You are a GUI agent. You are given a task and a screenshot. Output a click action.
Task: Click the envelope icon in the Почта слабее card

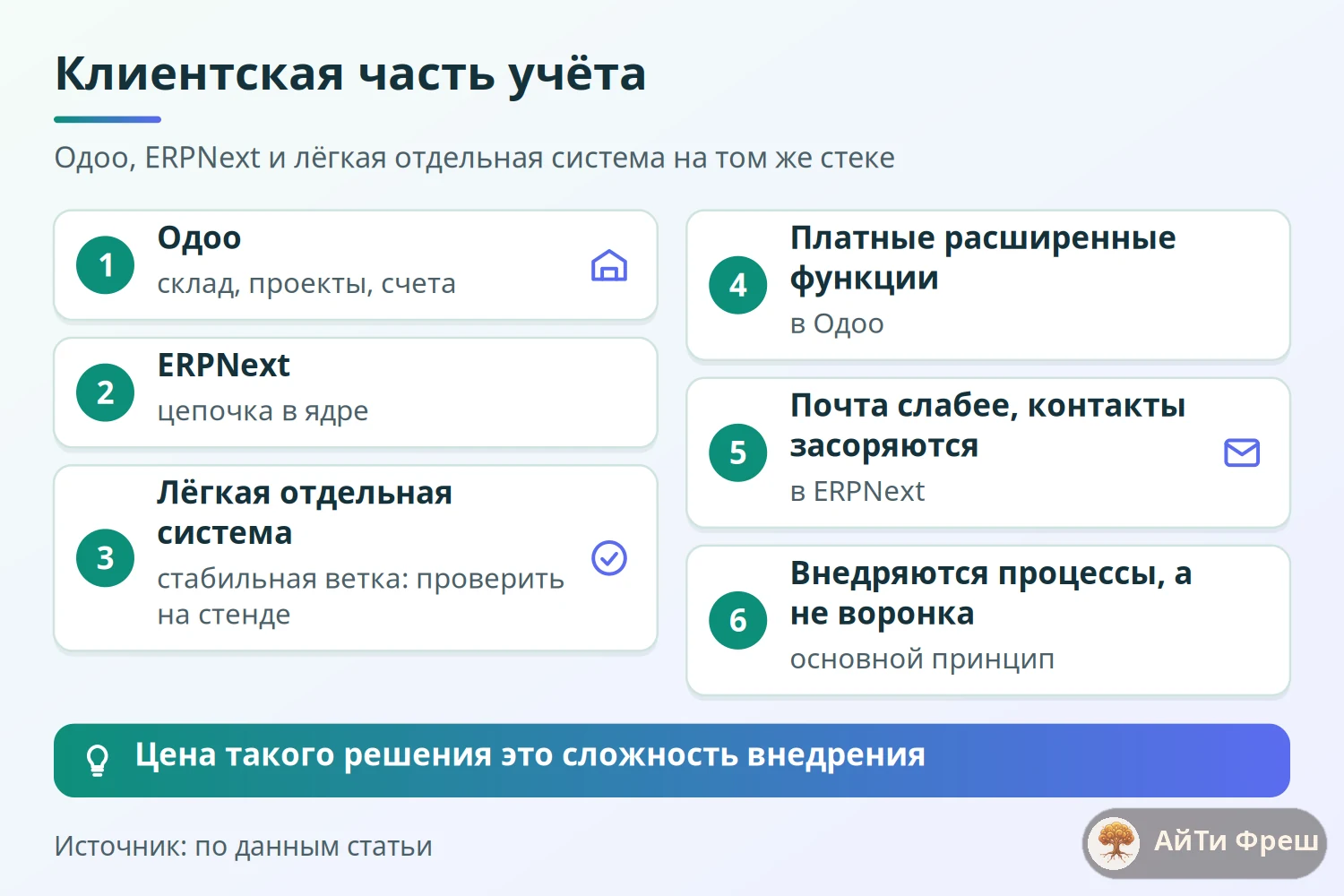coord(1242,452)
